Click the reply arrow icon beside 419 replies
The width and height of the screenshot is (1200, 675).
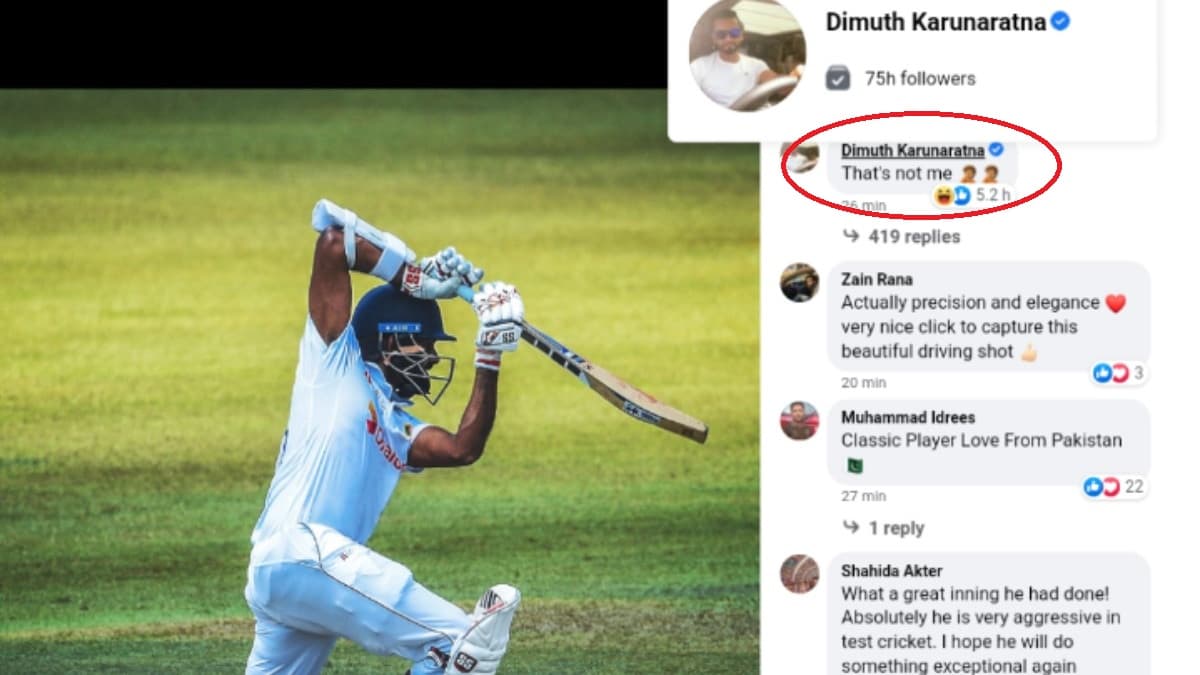850,236
